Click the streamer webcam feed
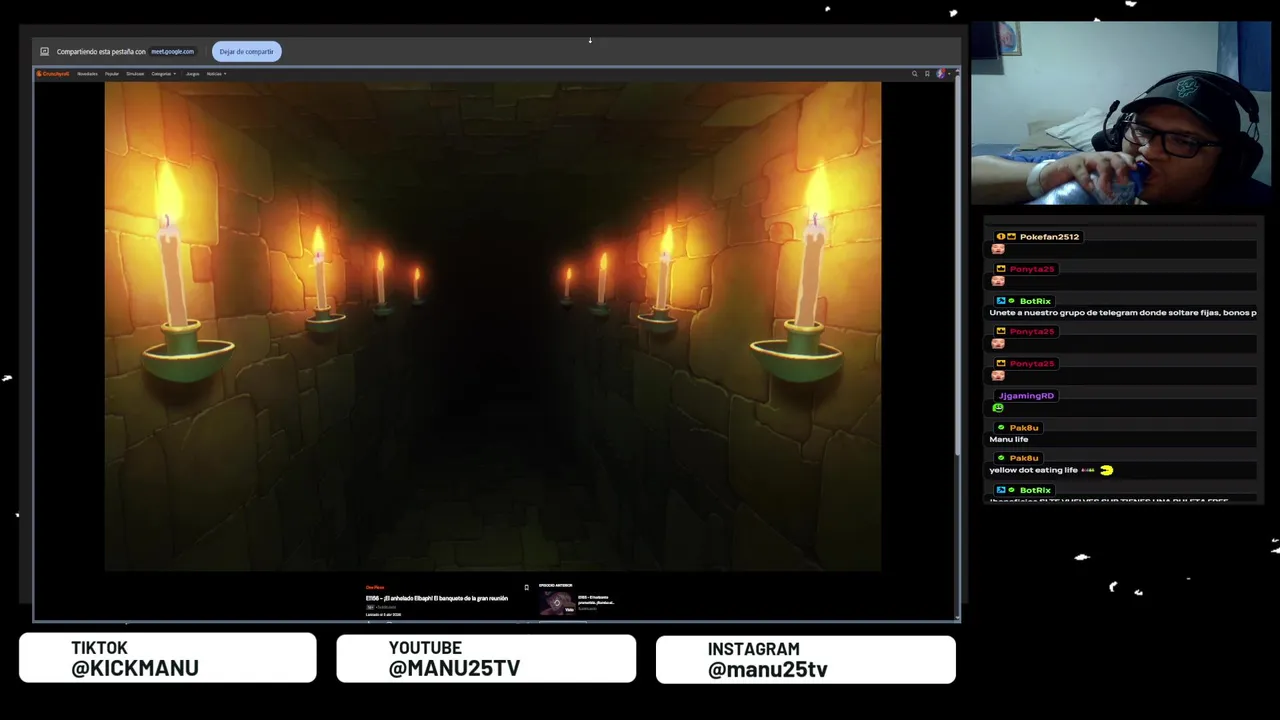Viewport: 1280px width, 720px height. tap(1120, 113)
